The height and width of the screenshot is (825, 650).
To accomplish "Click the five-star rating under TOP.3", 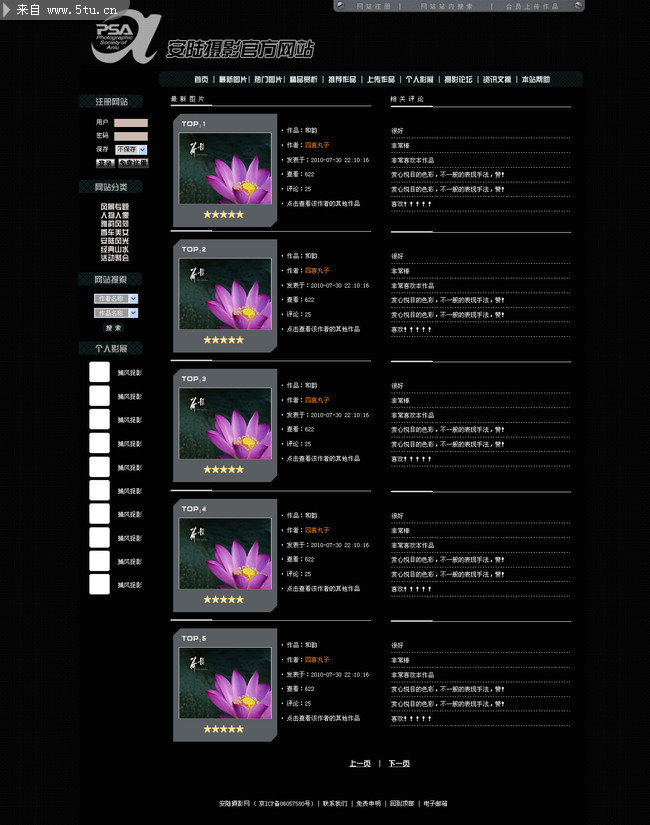I will click(223, 469).
